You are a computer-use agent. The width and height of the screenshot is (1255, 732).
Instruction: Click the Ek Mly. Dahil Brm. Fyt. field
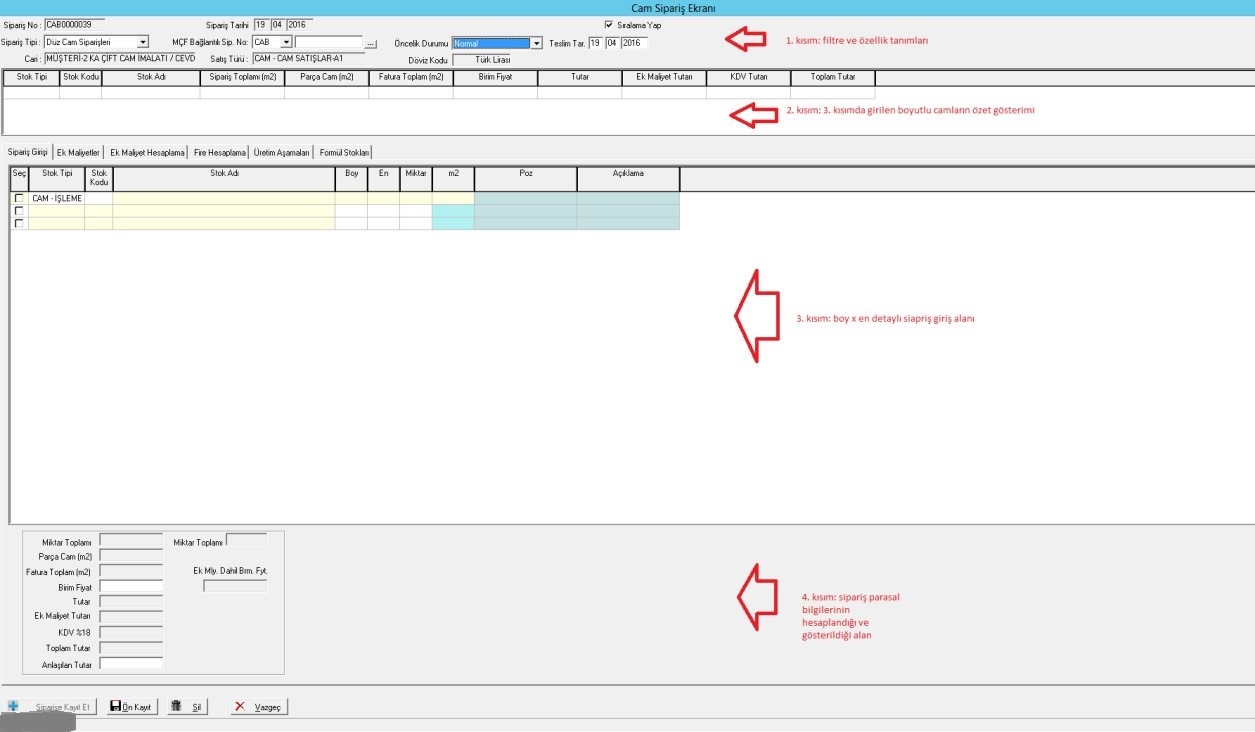tap(235, 586)
